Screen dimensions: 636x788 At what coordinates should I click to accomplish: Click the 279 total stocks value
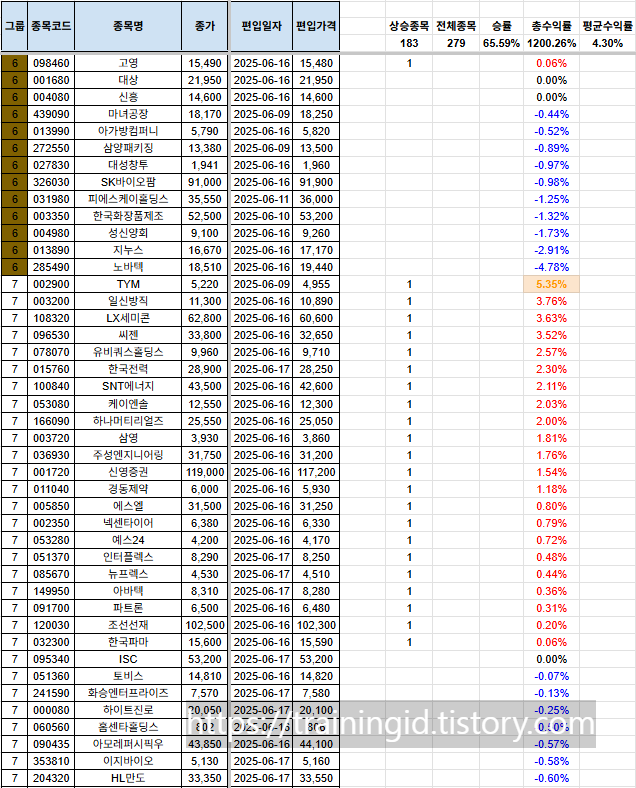(456, 43)
